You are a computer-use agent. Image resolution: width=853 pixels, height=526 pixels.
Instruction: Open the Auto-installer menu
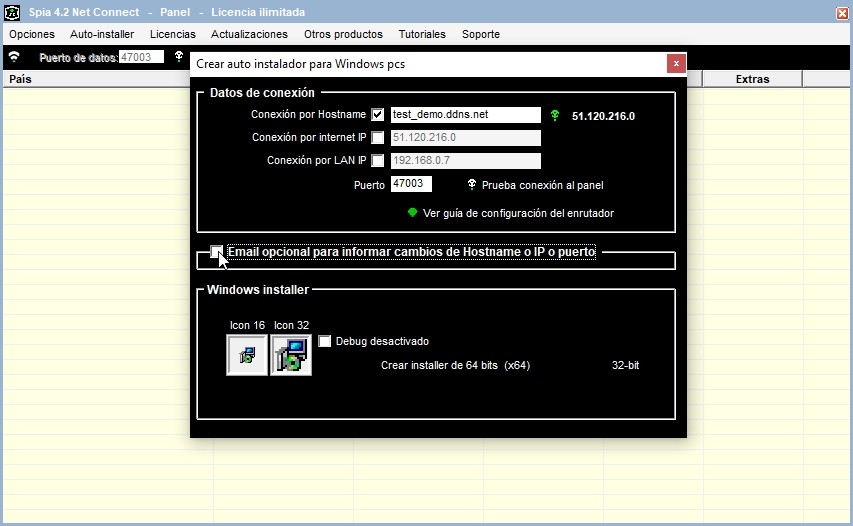click(x=102, y=34)
